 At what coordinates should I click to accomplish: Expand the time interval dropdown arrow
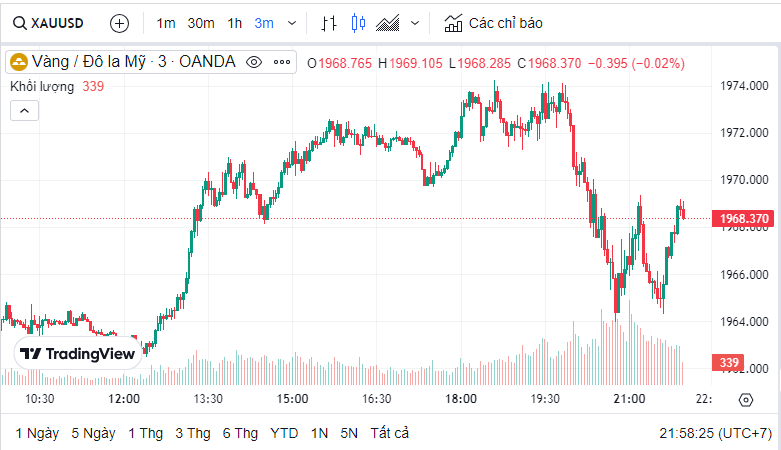pos(291,23)
